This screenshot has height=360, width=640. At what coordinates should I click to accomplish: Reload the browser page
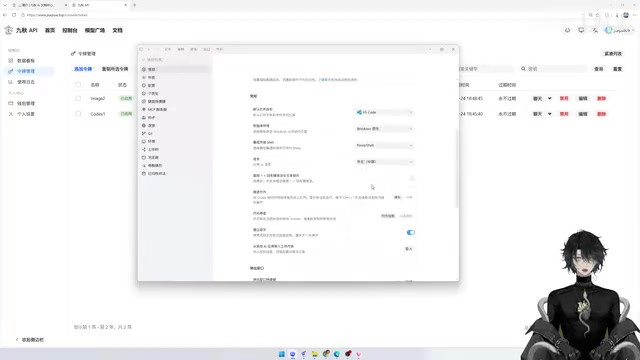14,15
